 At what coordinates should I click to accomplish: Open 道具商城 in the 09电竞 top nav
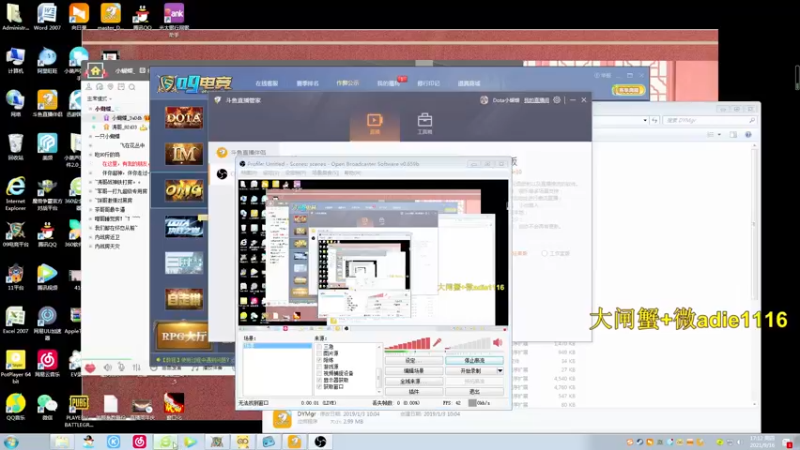coord(469,83)
